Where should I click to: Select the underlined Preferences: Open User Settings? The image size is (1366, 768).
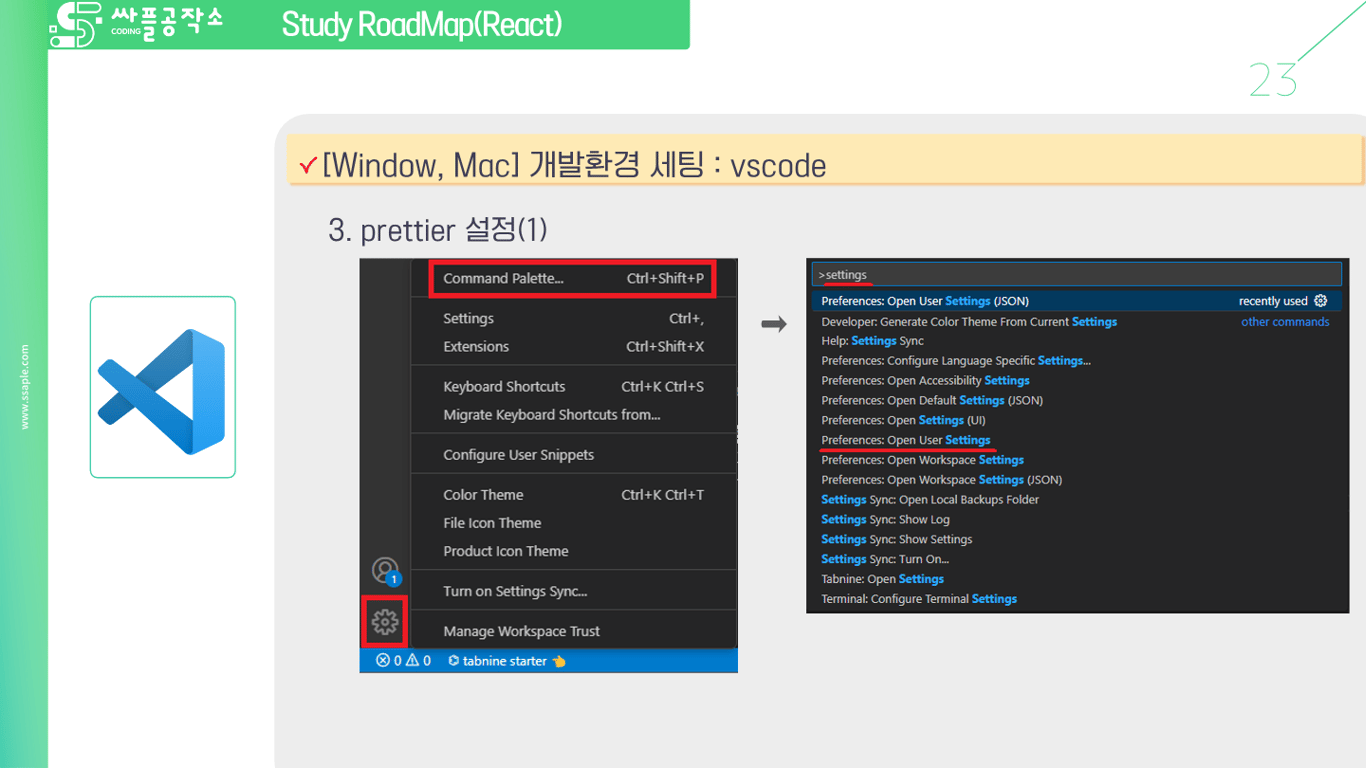click(x=906, y=440)
